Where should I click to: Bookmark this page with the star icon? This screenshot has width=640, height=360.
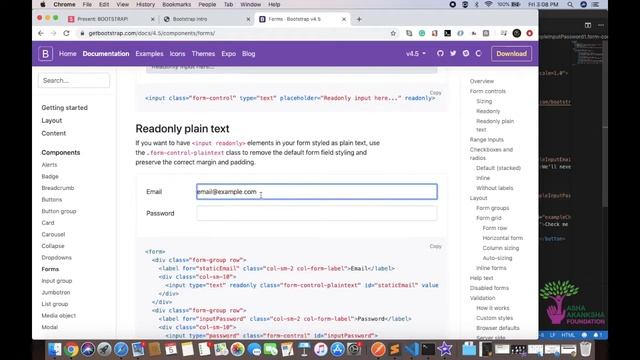click(x=393, y=33)
